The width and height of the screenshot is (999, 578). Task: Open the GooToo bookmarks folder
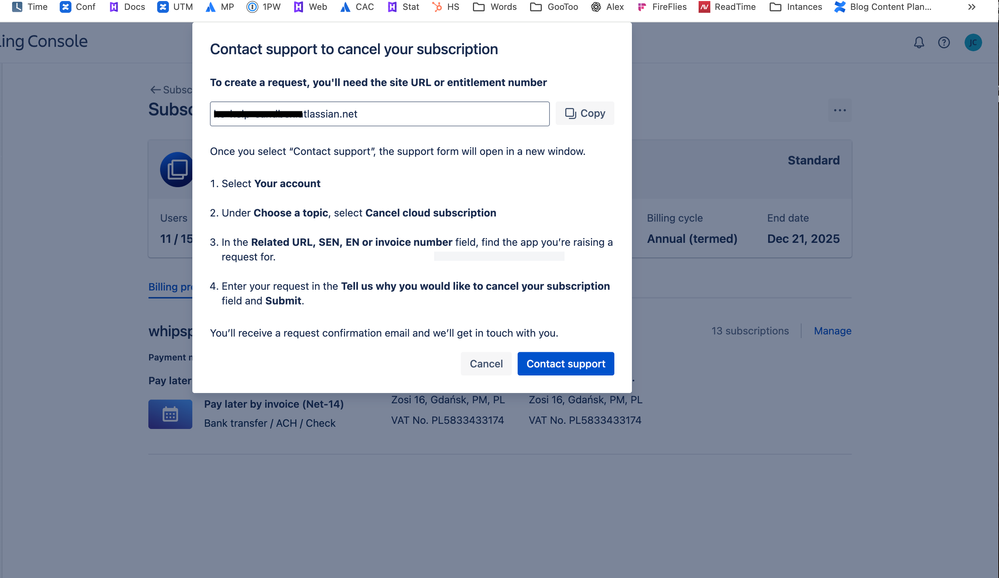[x=554, y=7]
